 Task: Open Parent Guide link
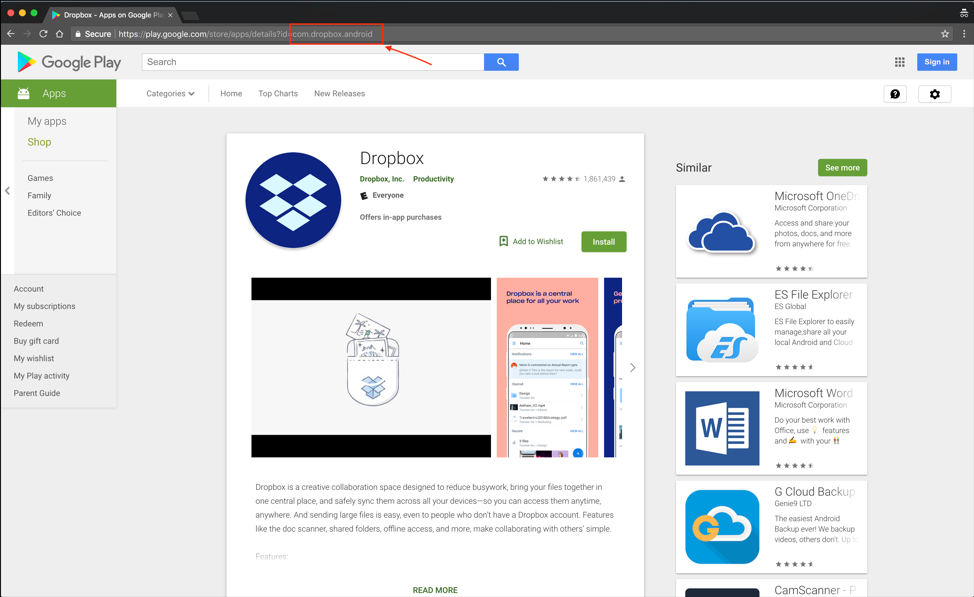37,393
